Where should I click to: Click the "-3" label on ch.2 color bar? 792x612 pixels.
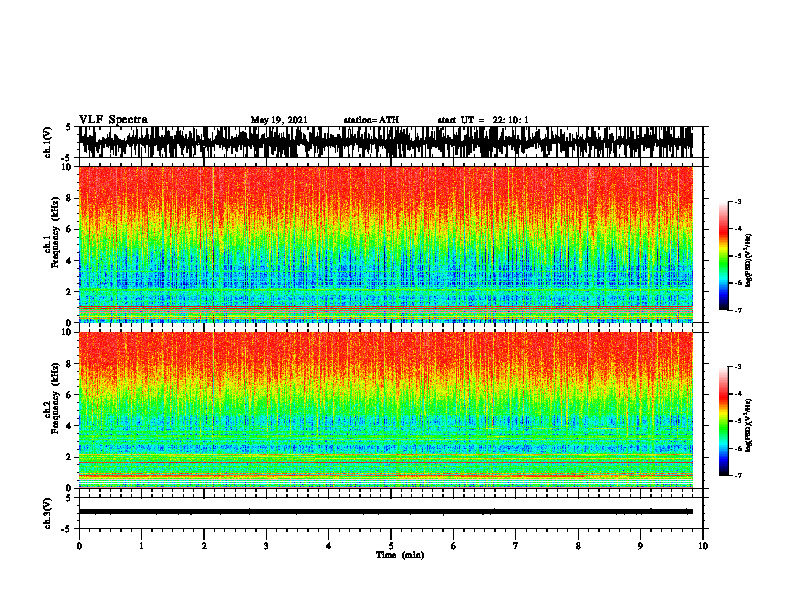pyautogui.click(x=738, y=367)
